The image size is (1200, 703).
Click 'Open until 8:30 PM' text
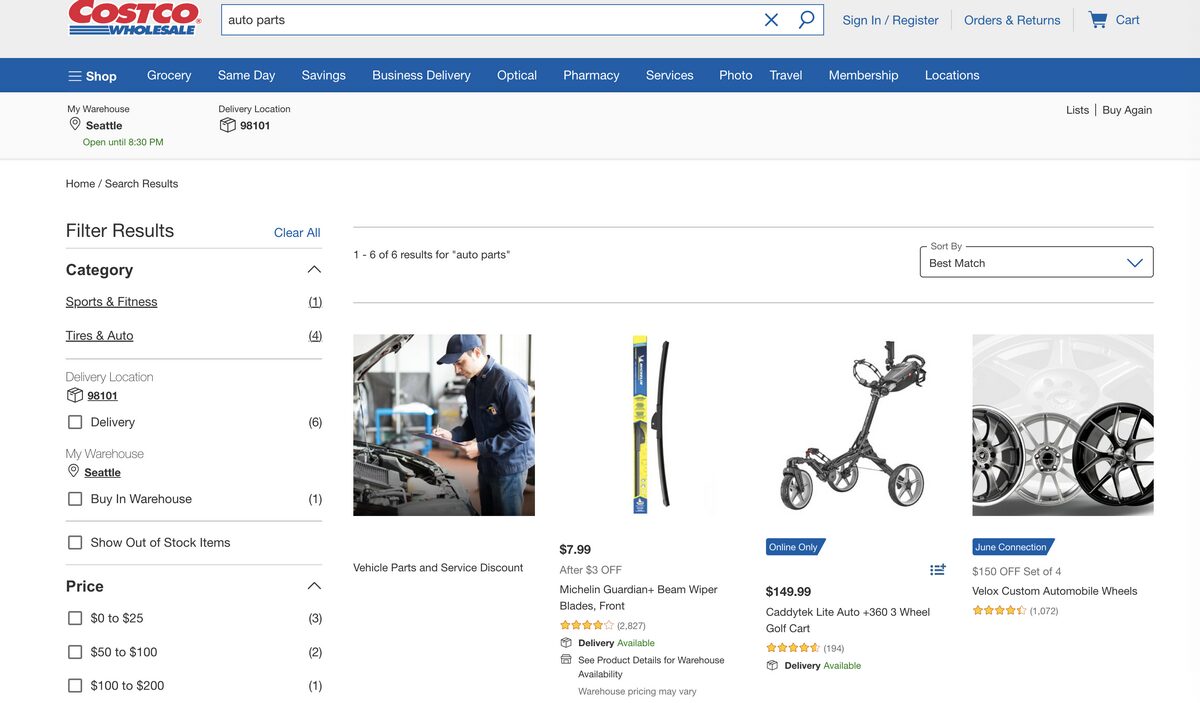(x=123, y=143)
